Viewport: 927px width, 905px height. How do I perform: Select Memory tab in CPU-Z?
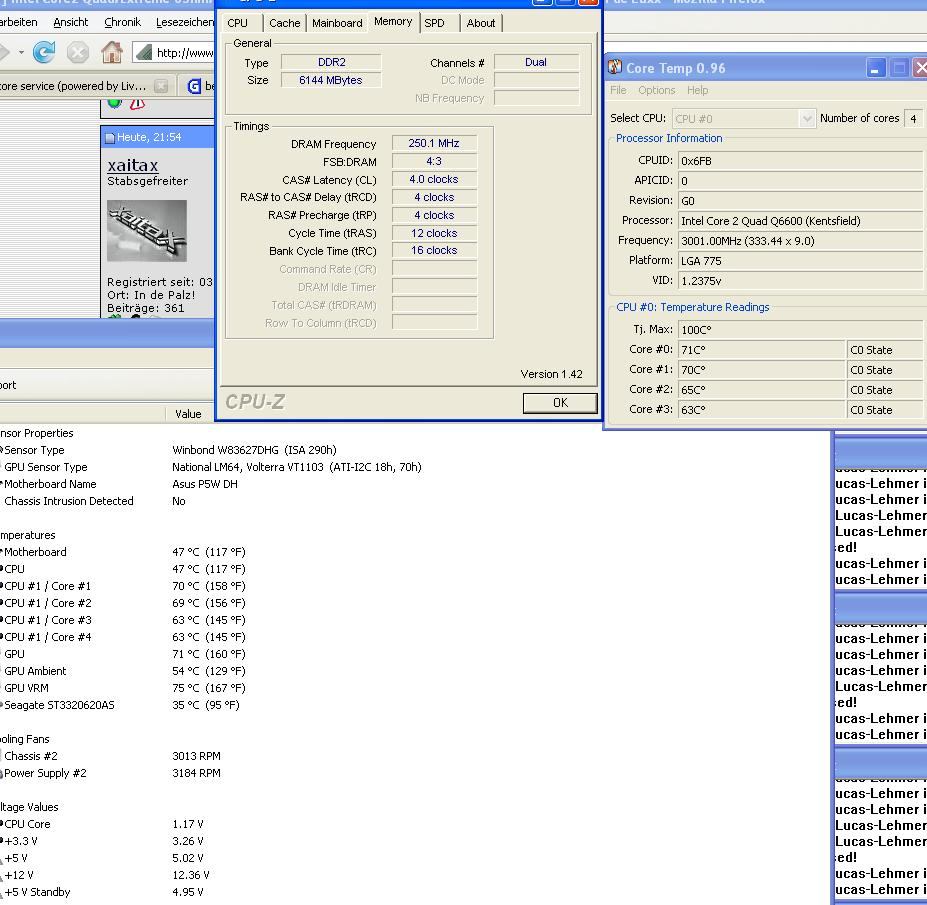[x=393, y=21]
